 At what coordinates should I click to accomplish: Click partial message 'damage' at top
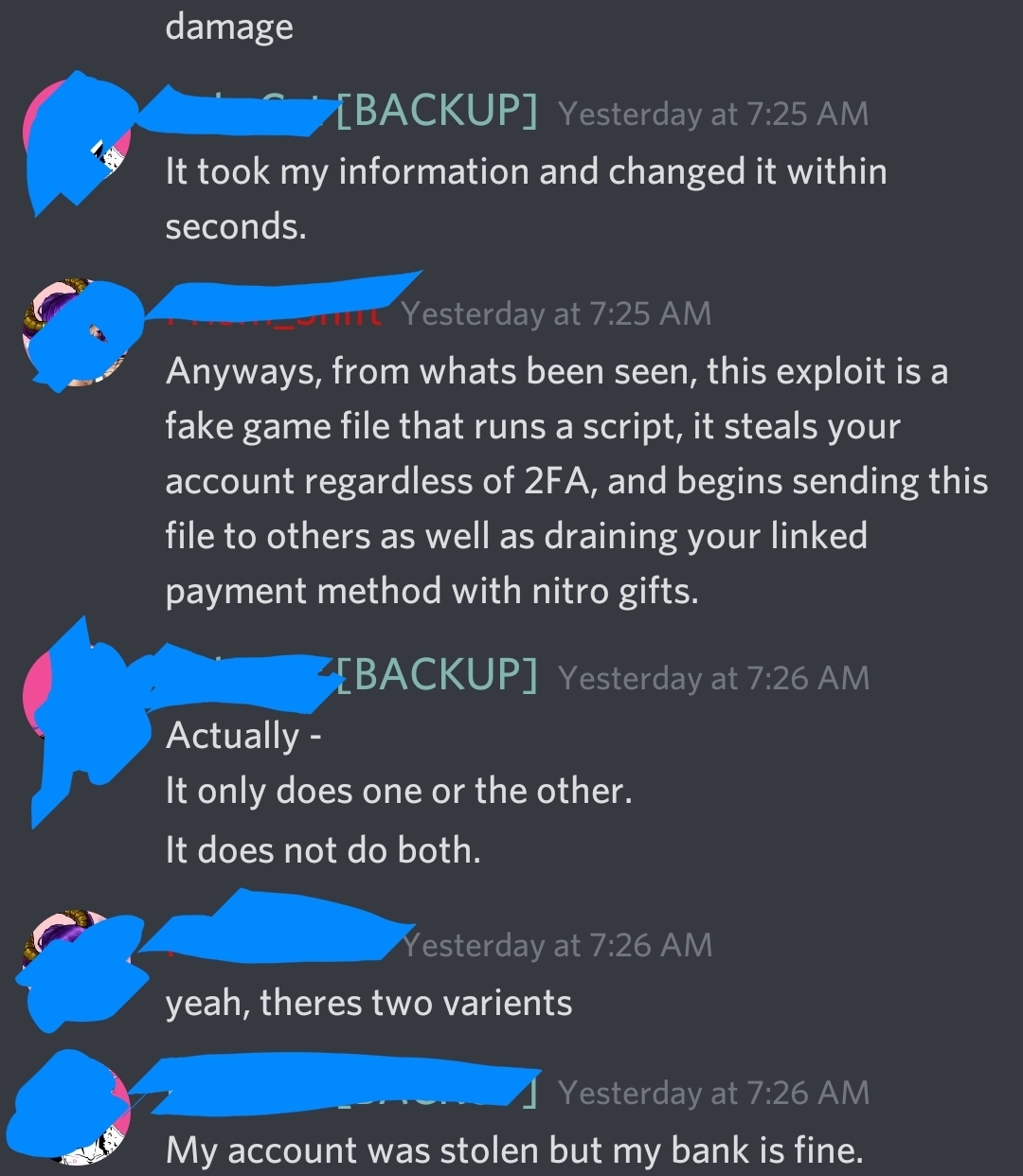(x=229, y=27)
